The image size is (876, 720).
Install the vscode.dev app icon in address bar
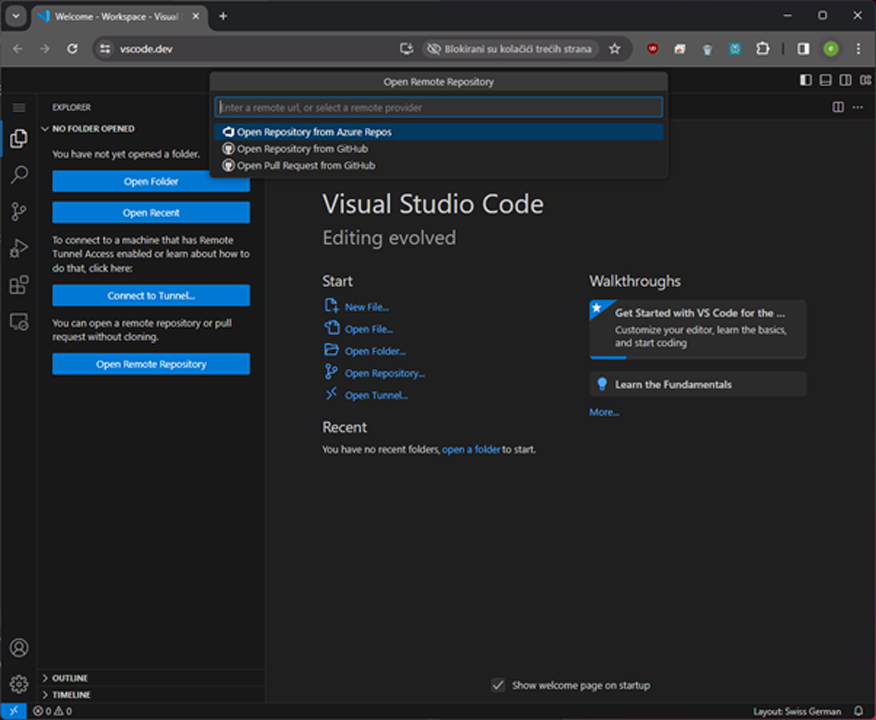point(406,49)
